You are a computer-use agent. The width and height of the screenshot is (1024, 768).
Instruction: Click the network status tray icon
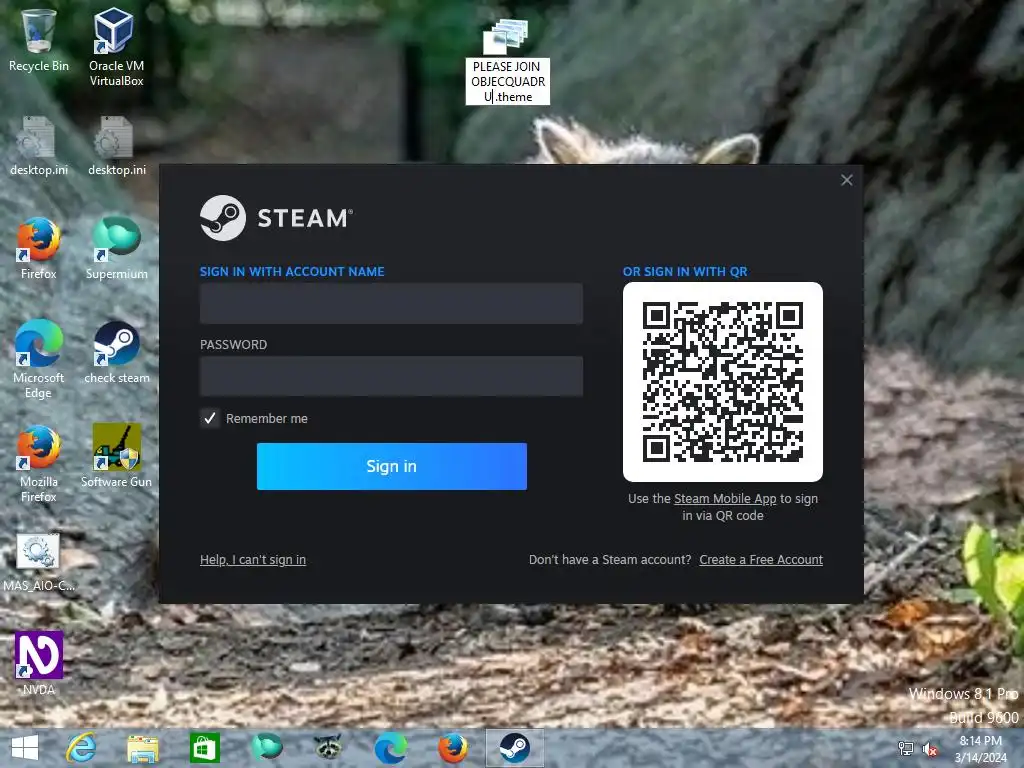pyautogui.click(x=906, y=748)
